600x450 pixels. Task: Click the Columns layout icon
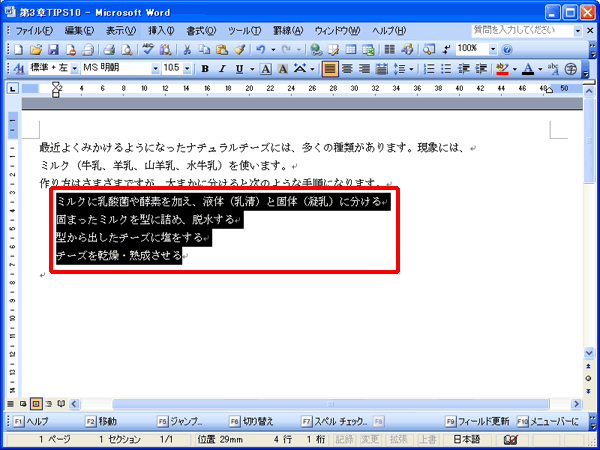click(x=389, y=49)
